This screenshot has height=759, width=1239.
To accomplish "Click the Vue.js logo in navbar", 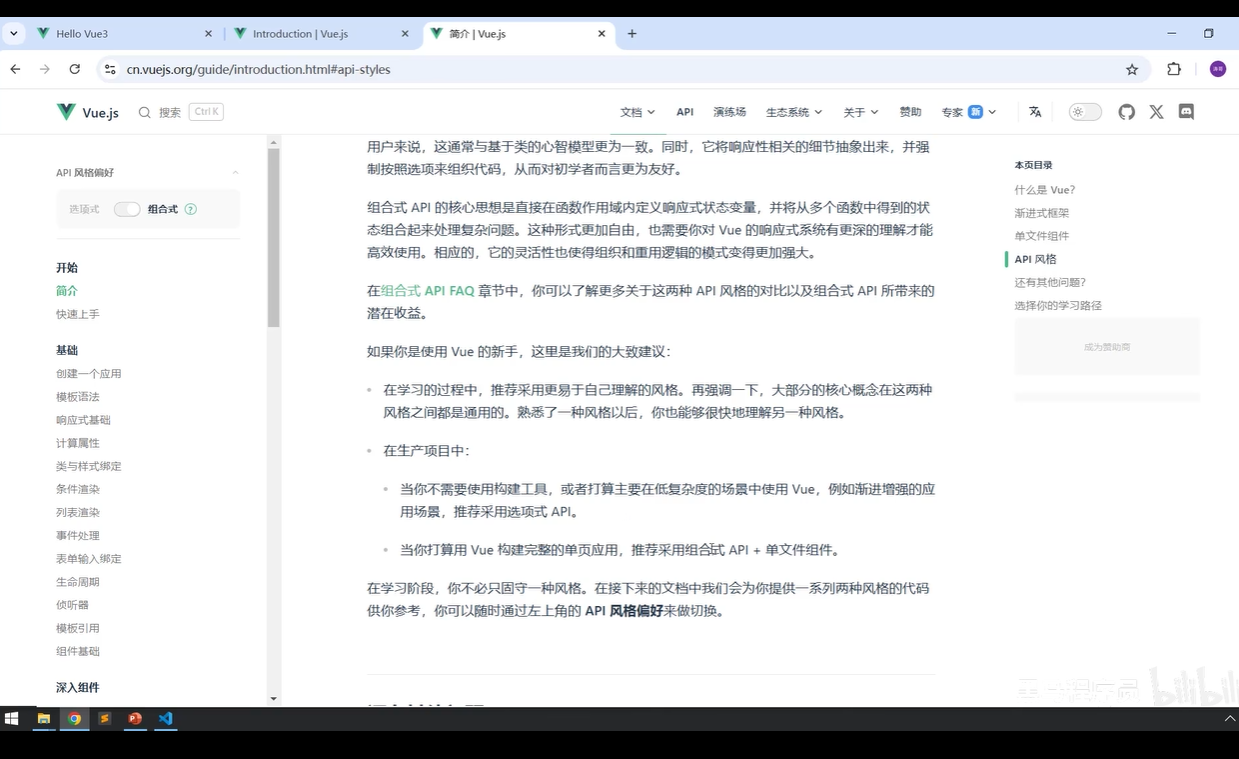I will click(88, 112).
